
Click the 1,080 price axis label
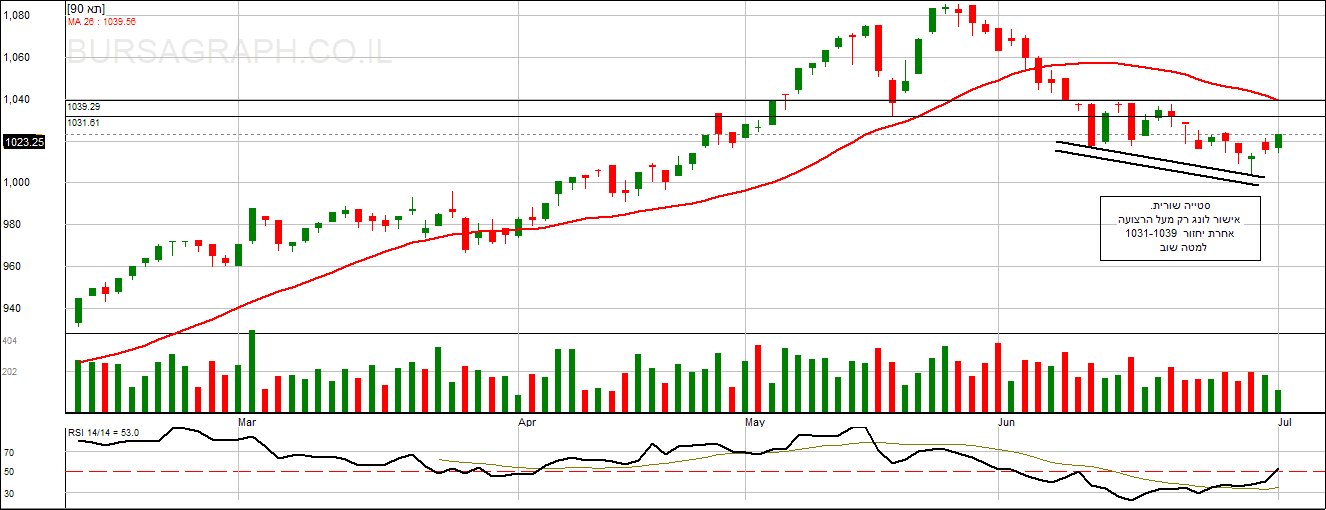(17, 16)
